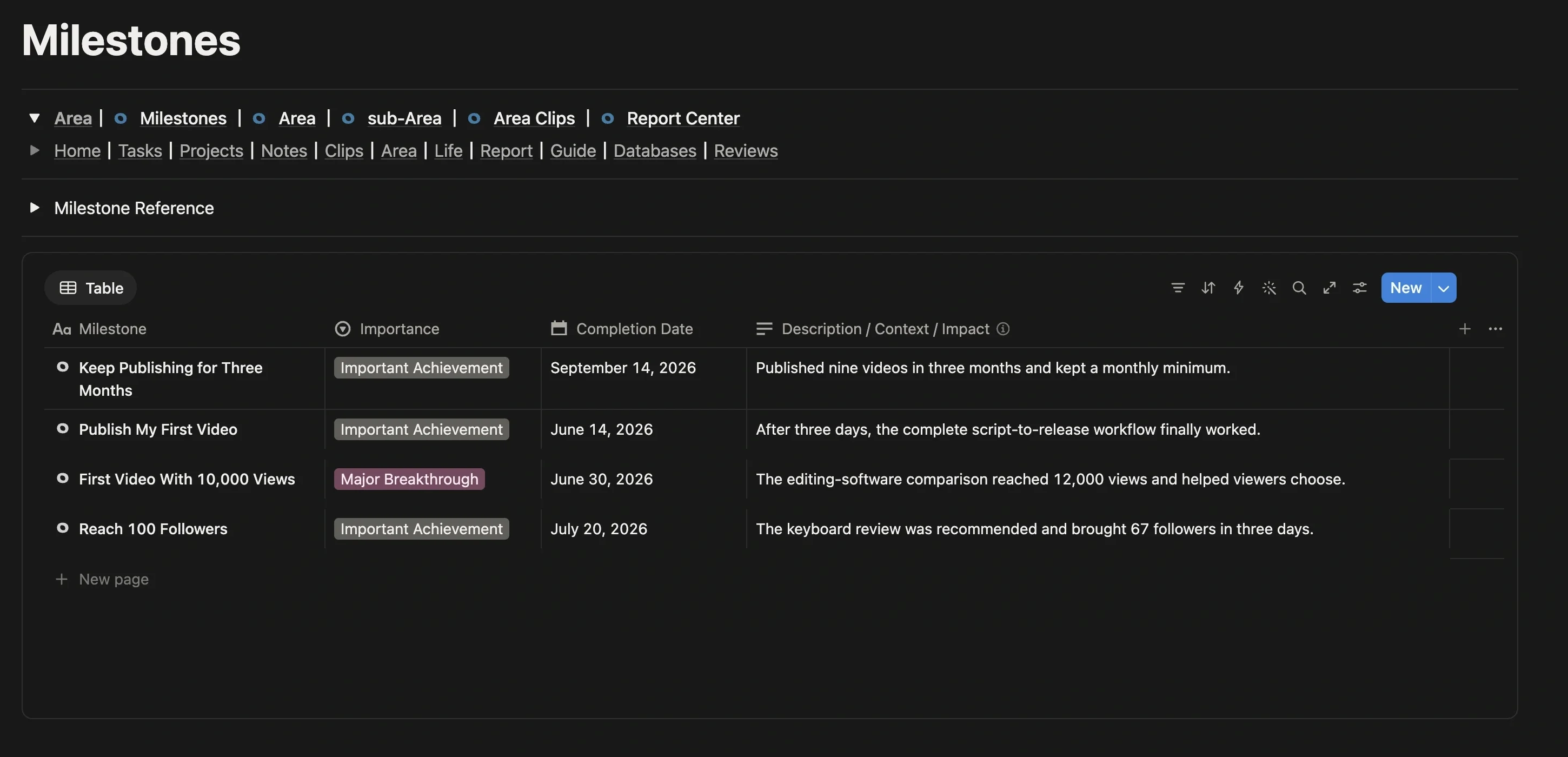1568x757 pixels.
Task: Open the filter icon in table toolbar
Action: pyautogui.click(x=1178, y=288)
